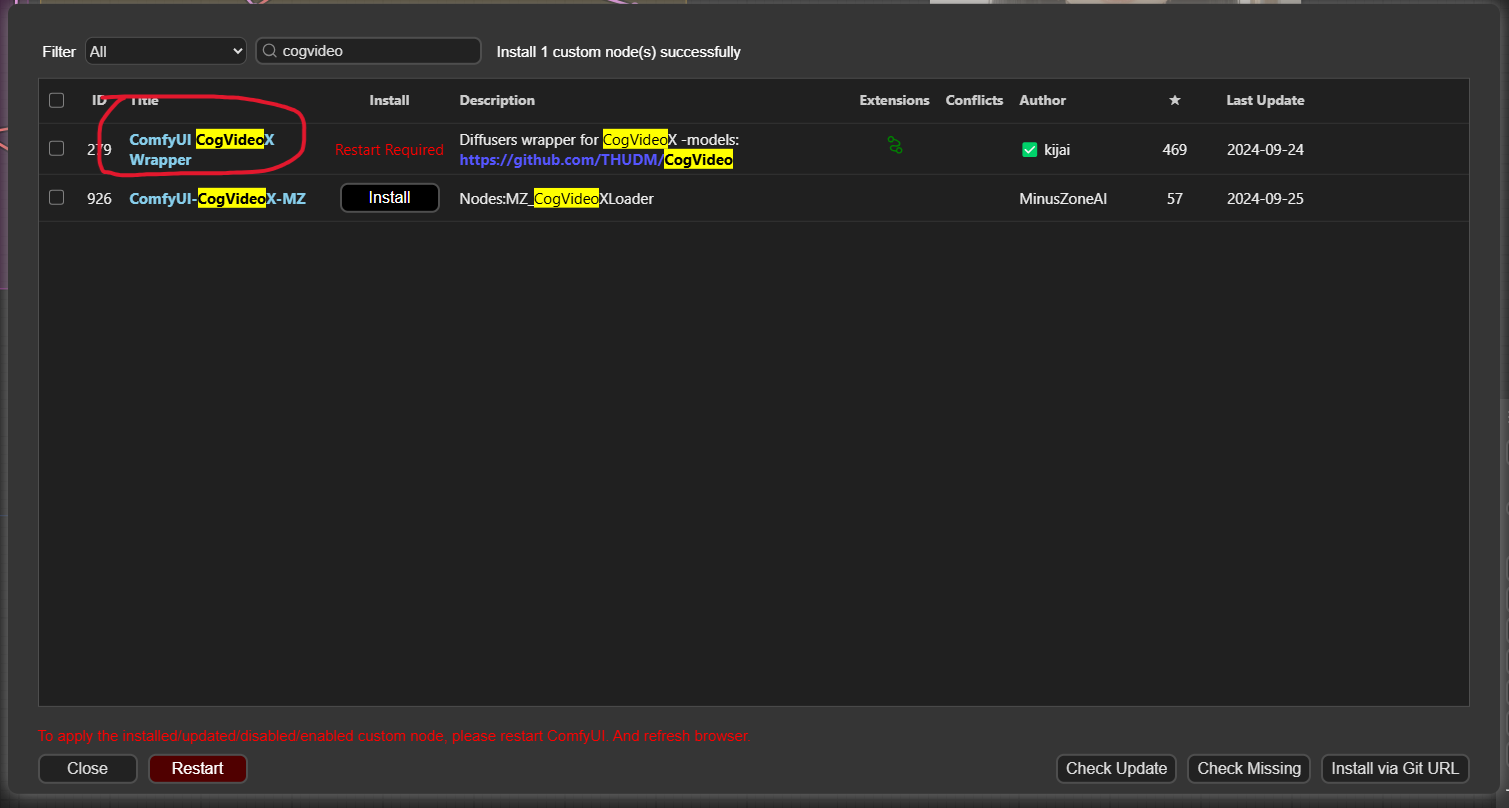
Task: Click the star count 57
Action: pyautogui.click(x=1175, y=199)
